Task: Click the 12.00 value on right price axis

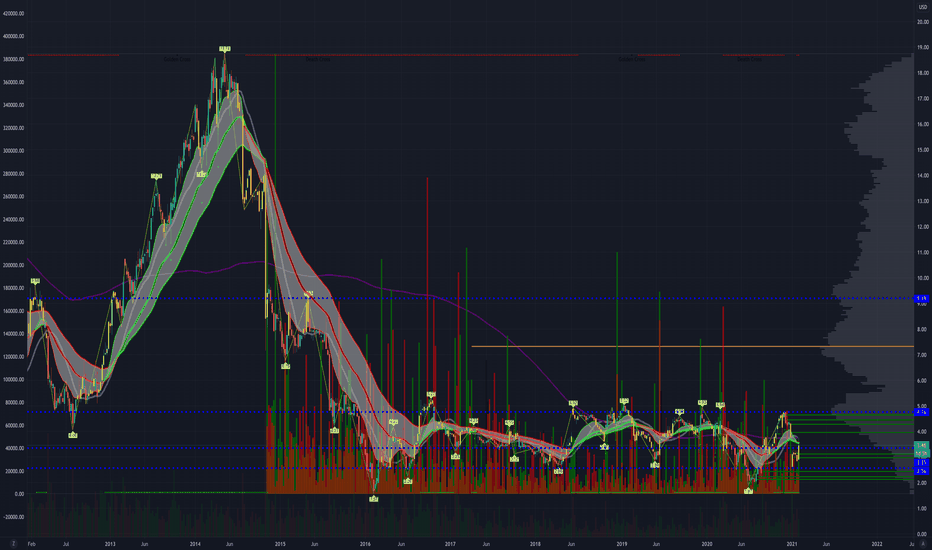Action: (x=922, y=227)
